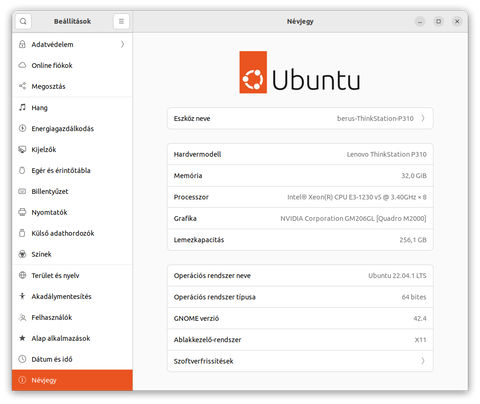Click the Ubuntu 22.04.1 LTS value

coord(397,276)
